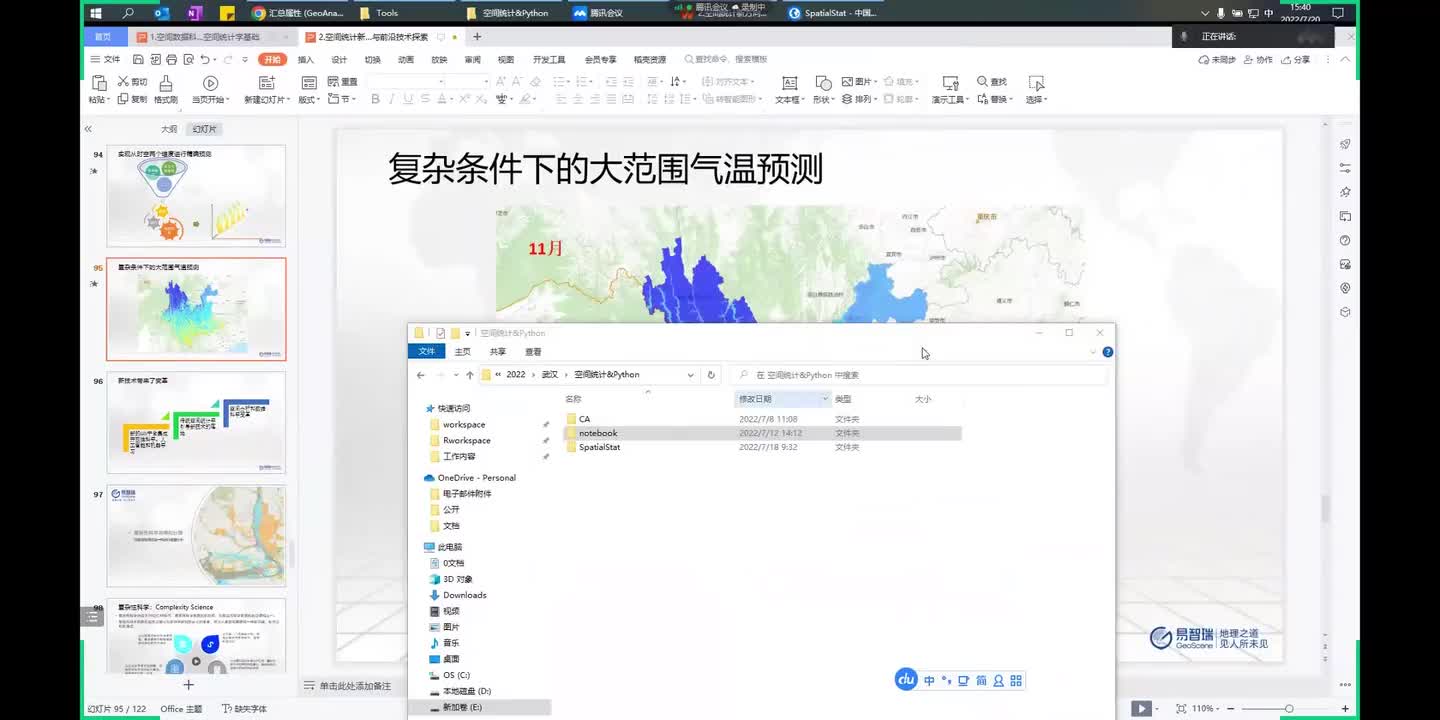Toggle Italic formatting
1440x720 pixels.
pos(392,99)
